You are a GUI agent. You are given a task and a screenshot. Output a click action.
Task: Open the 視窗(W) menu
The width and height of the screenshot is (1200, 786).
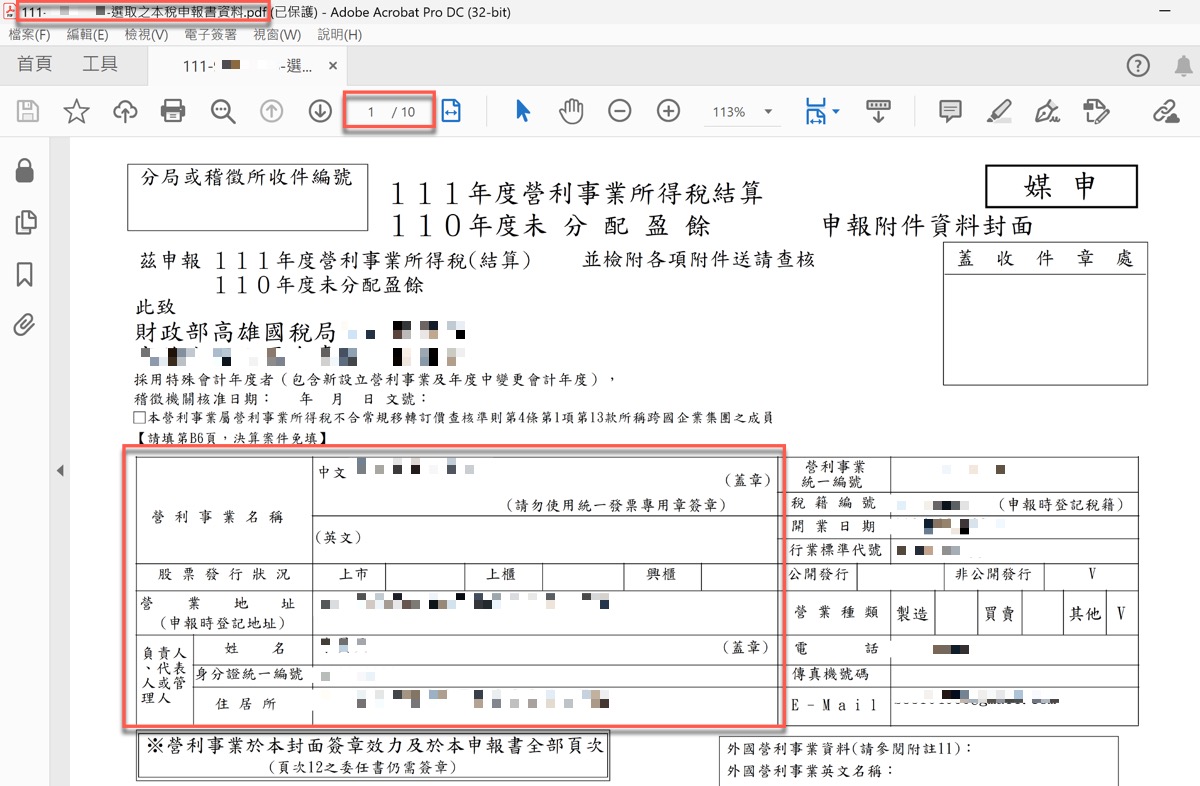click(x=277, y=34)
